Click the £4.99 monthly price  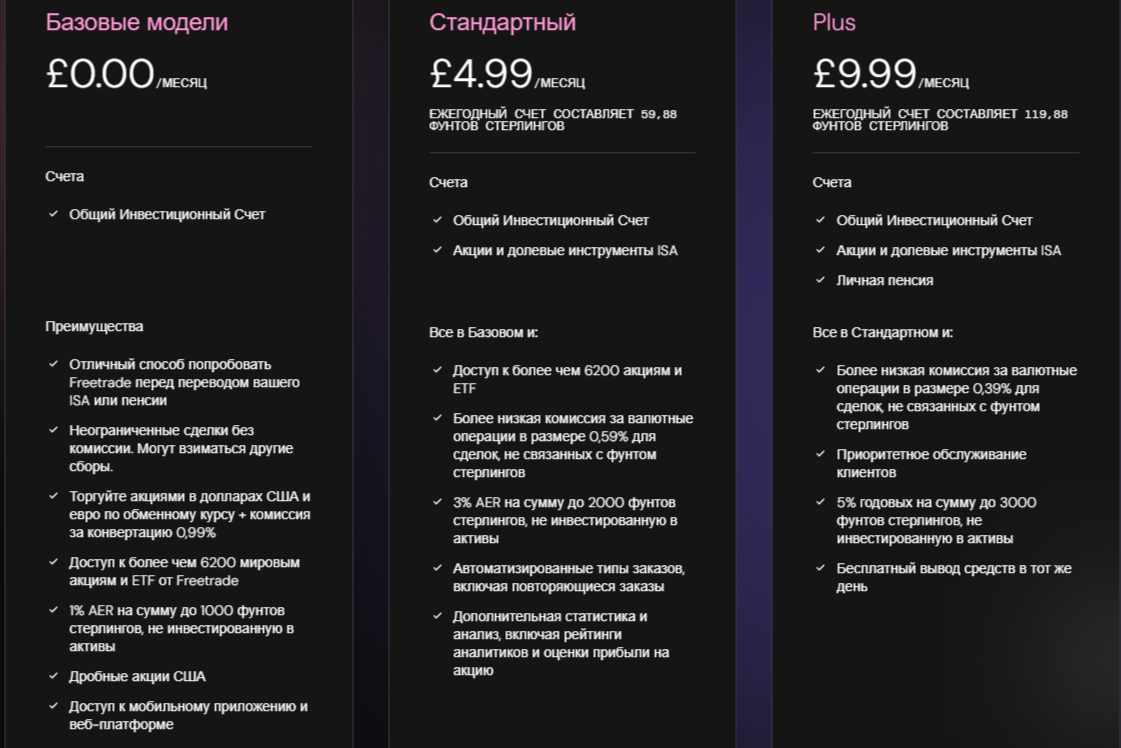[x=482, y=74]
